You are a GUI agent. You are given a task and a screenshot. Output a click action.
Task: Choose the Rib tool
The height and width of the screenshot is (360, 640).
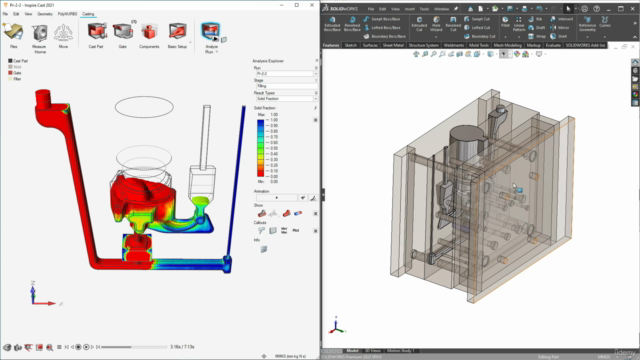535,19
